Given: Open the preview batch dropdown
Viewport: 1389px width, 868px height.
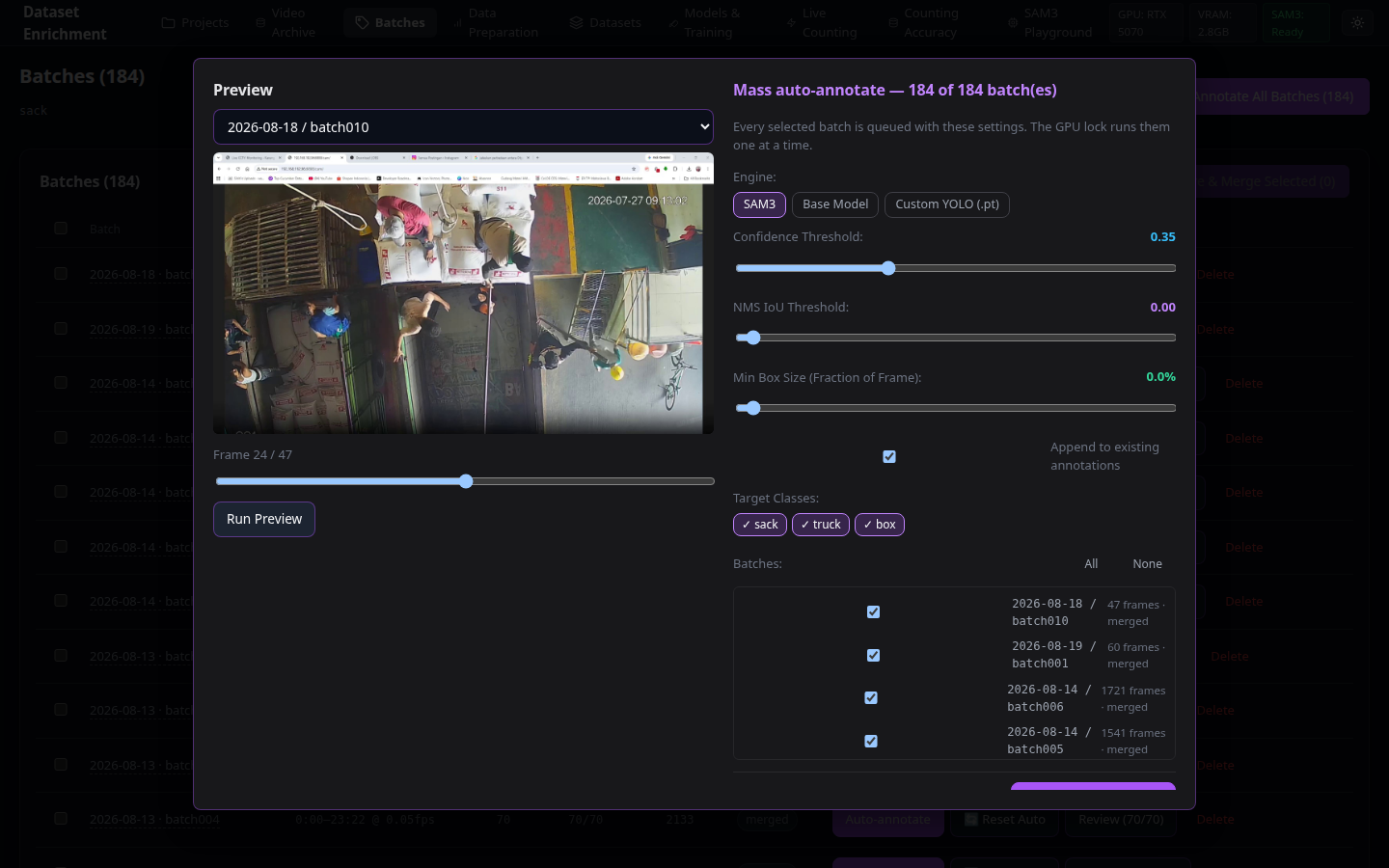Looking at the screenshot, I should pyautogui.click(x=463, y=126).
